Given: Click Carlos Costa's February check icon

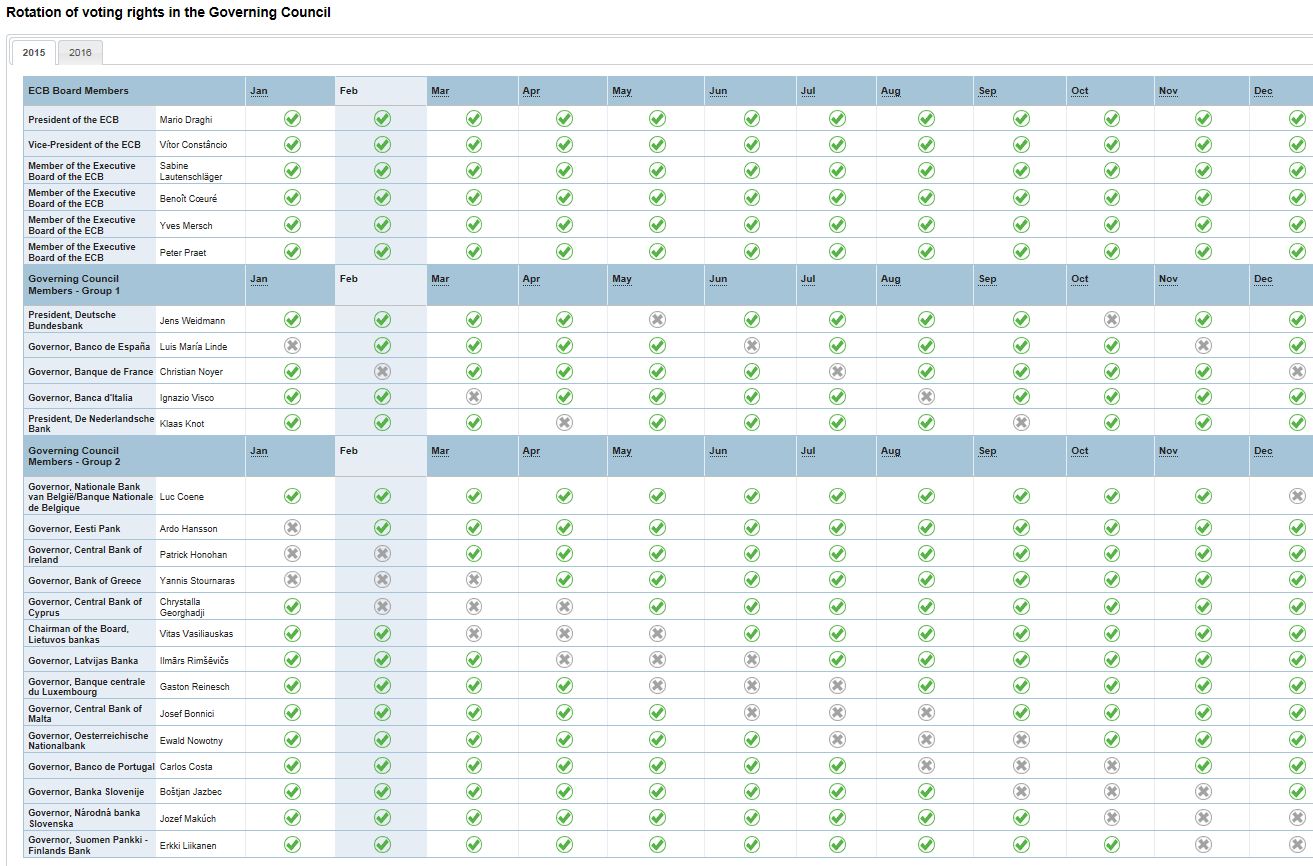Looking at the screenshot, I should point(382,766).
